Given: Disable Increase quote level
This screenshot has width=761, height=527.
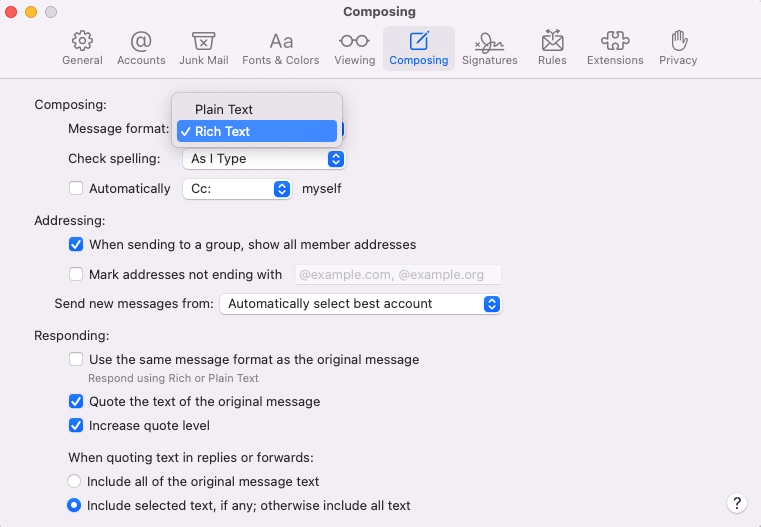Looking at the screenshot, I should [76, 425].
